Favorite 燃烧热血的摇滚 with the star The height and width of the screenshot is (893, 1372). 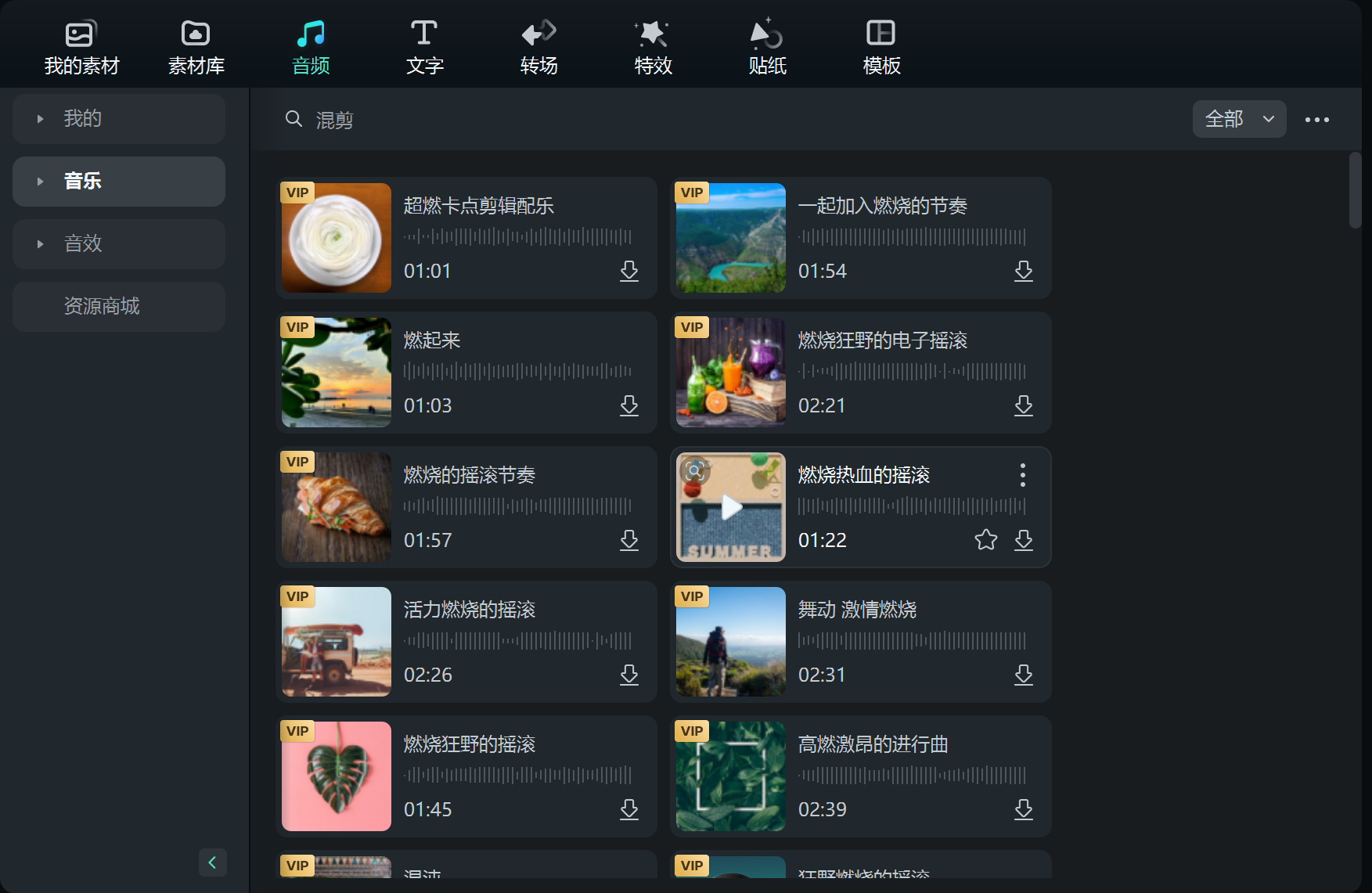986,539
